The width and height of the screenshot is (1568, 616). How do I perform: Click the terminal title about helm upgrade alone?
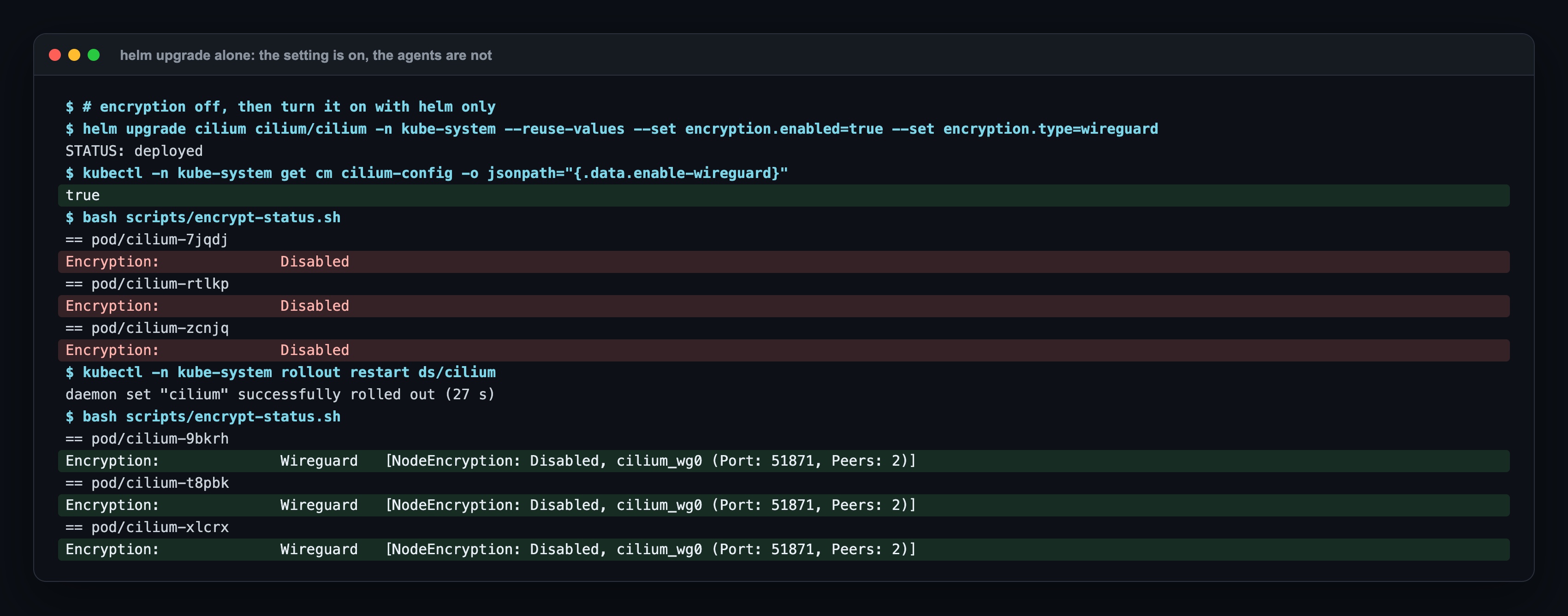tap(306, 55)
